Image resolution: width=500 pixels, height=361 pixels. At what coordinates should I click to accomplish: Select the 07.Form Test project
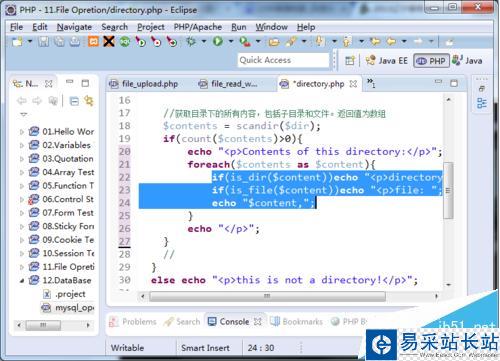pyautogui.click(x=61, y=213)
